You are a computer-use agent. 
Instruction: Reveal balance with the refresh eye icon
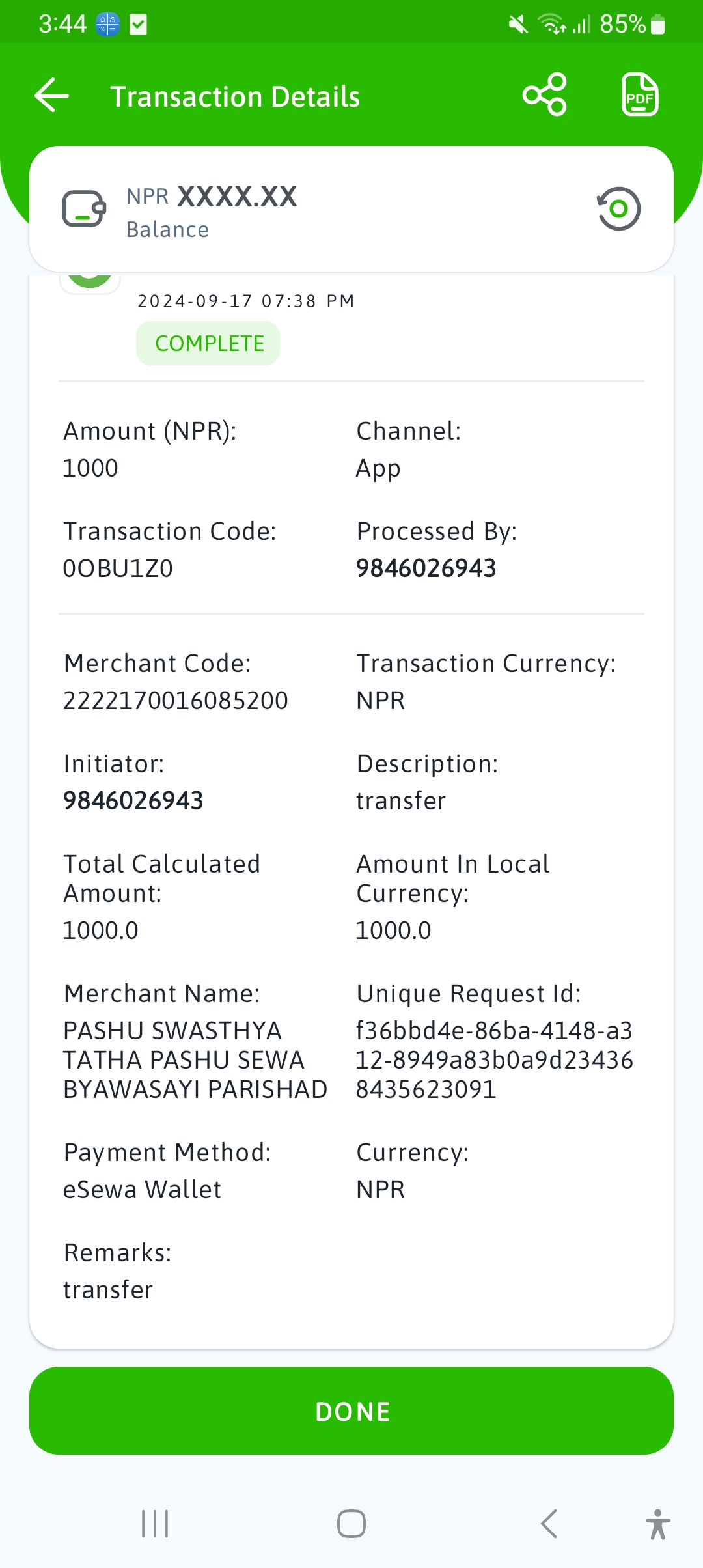[x=618, y=209]
